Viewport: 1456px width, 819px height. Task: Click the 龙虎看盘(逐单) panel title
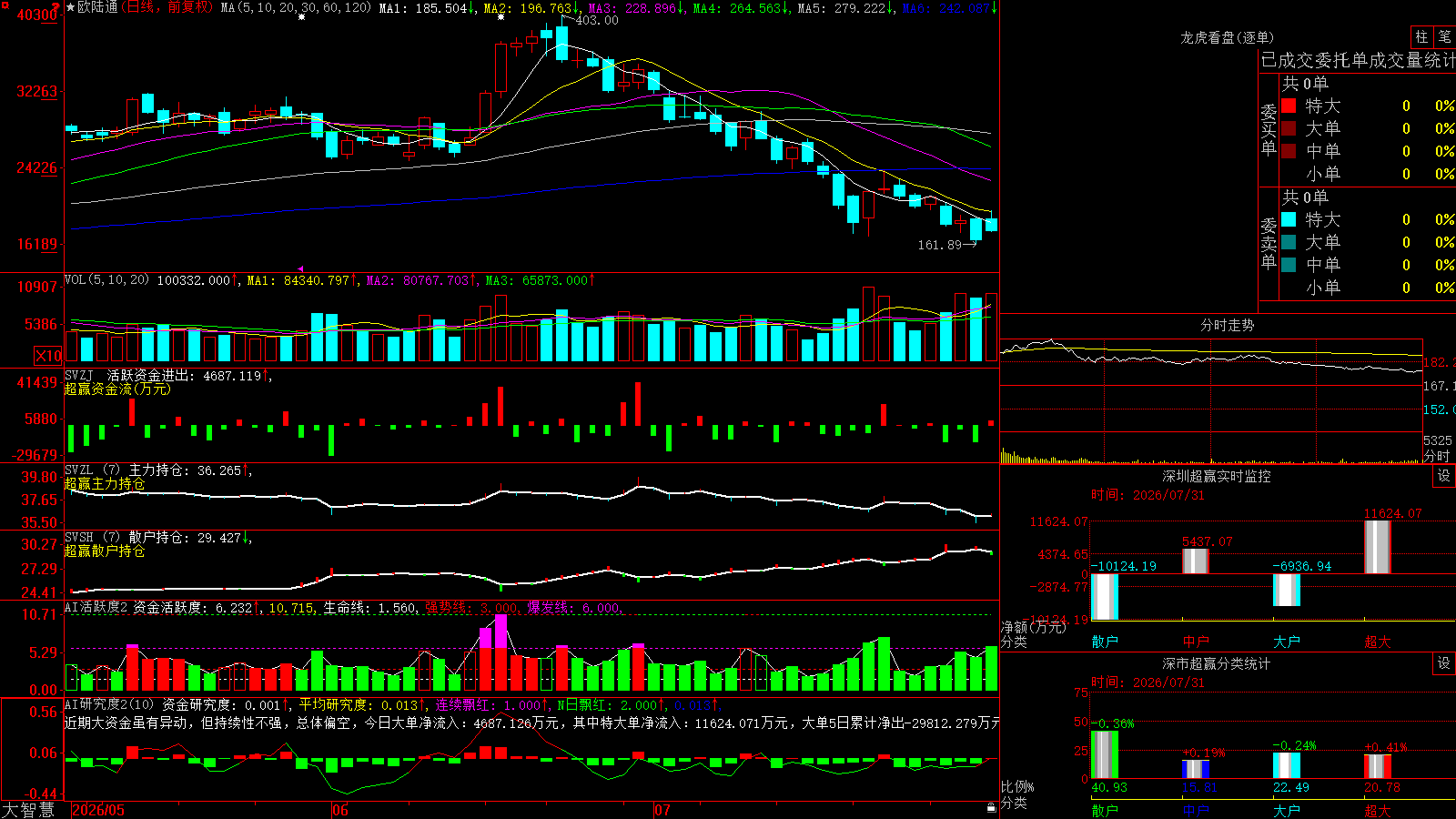point(1227,37)
